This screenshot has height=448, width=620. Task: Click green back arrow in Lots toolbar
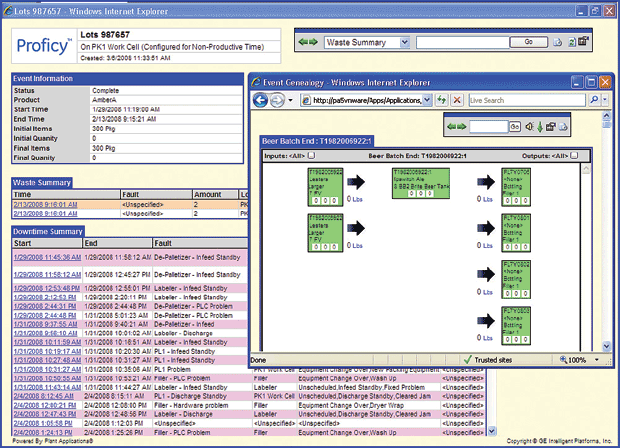pyautogui.click(x=303, y=42)
